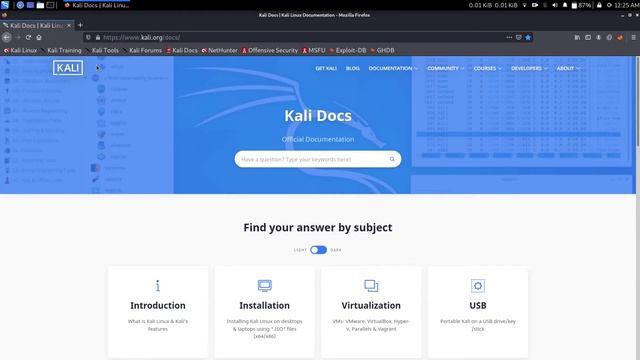This screenshot has width=640, height=360.
Task: Open the GET KALI nav link
Action: [326, 68]
